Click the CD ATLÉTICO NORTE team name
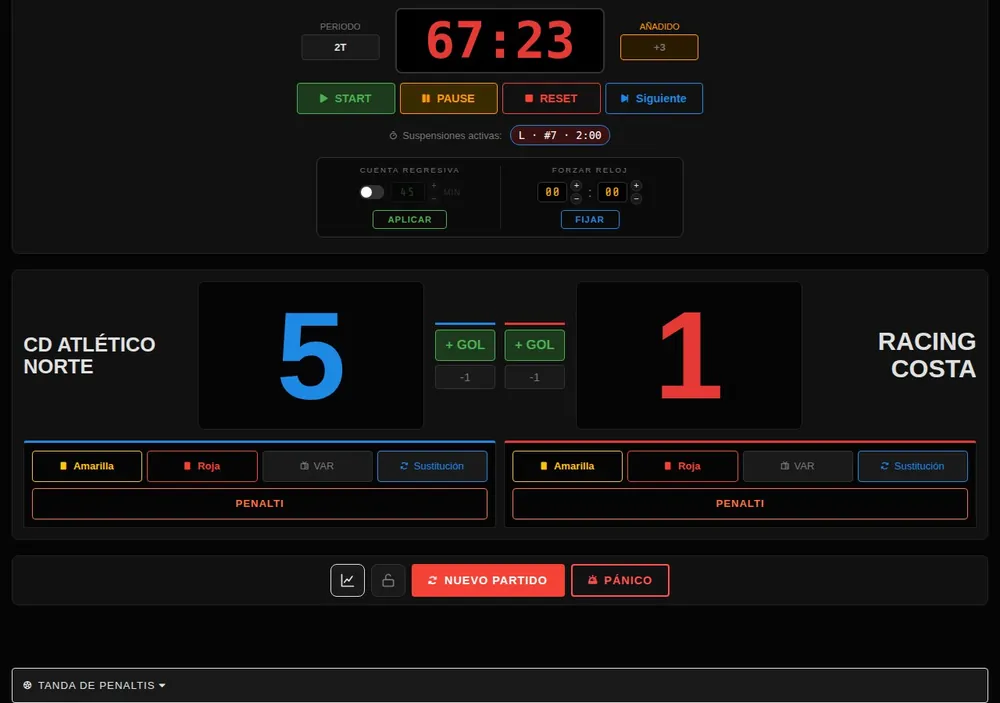This screenshot has height=703, width=1000. pyautogui.click(x=89, y=355)
